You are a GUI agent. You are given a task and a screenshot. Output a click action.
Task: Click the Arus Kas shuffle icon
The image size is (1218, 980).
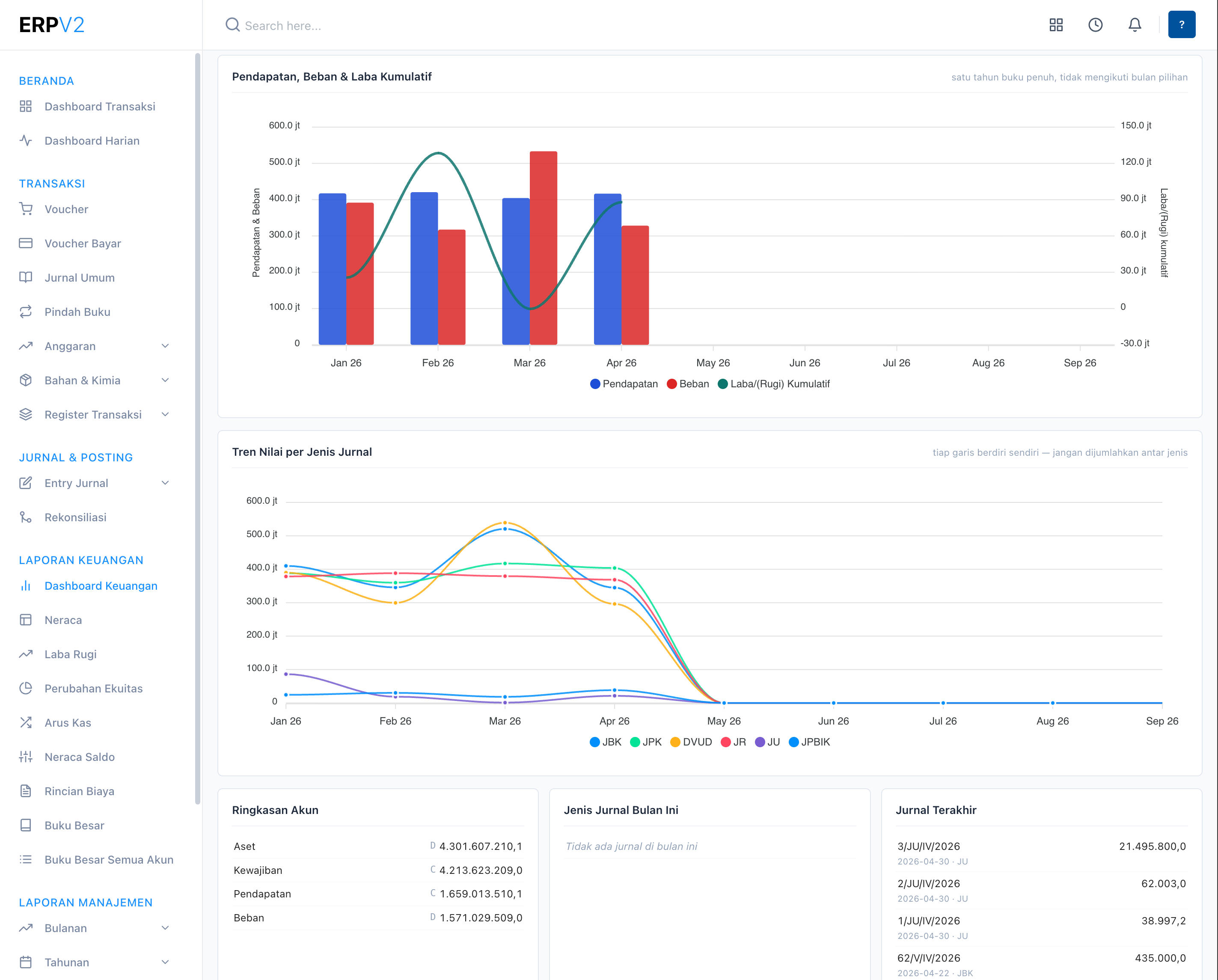(x=25, y=722)
